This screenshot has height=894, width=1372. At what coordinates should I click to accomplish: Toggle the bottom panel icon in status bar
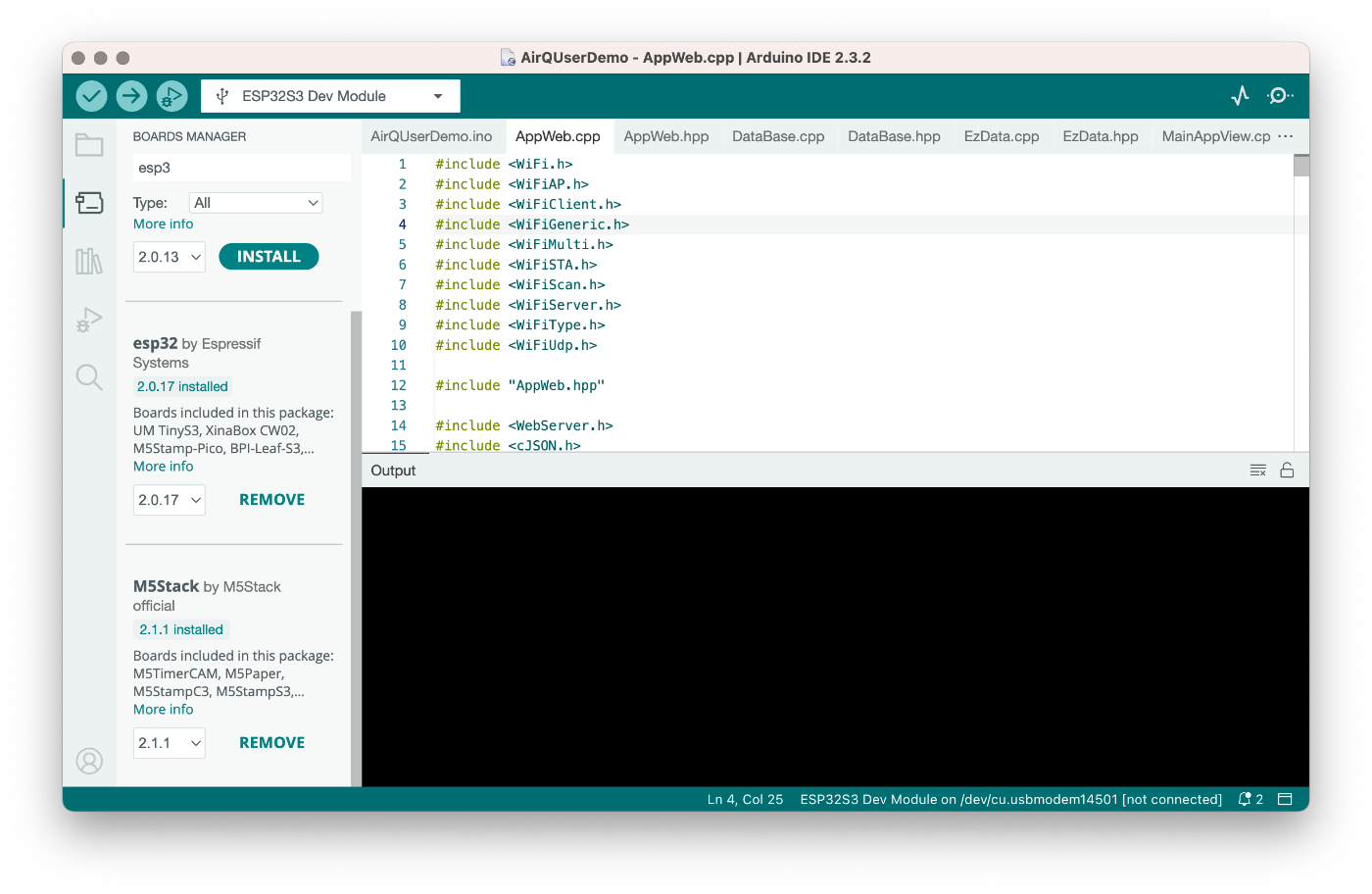tap(1286, 799)
